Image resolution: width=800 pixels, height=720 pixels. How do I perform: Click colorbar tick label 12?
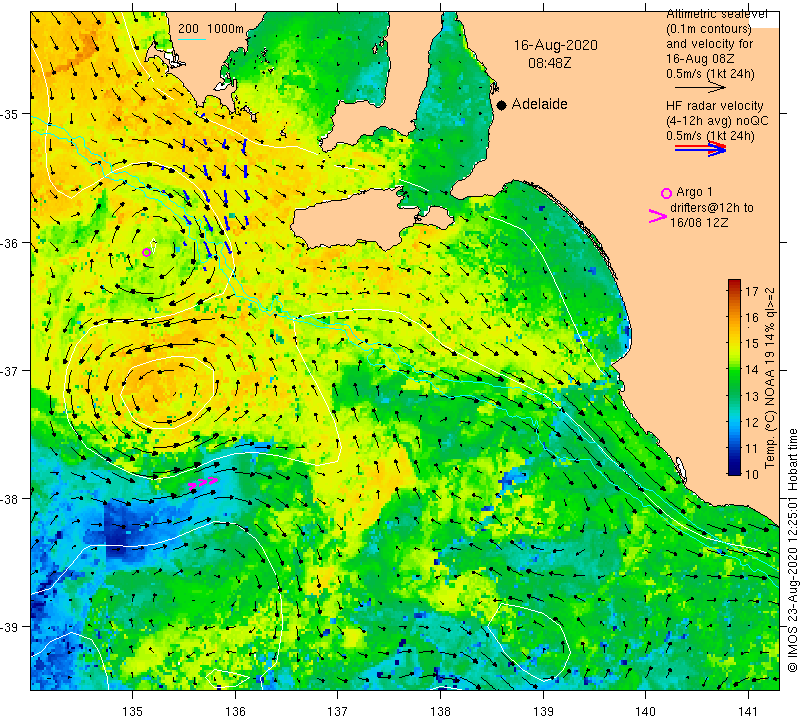click(752, 422)
